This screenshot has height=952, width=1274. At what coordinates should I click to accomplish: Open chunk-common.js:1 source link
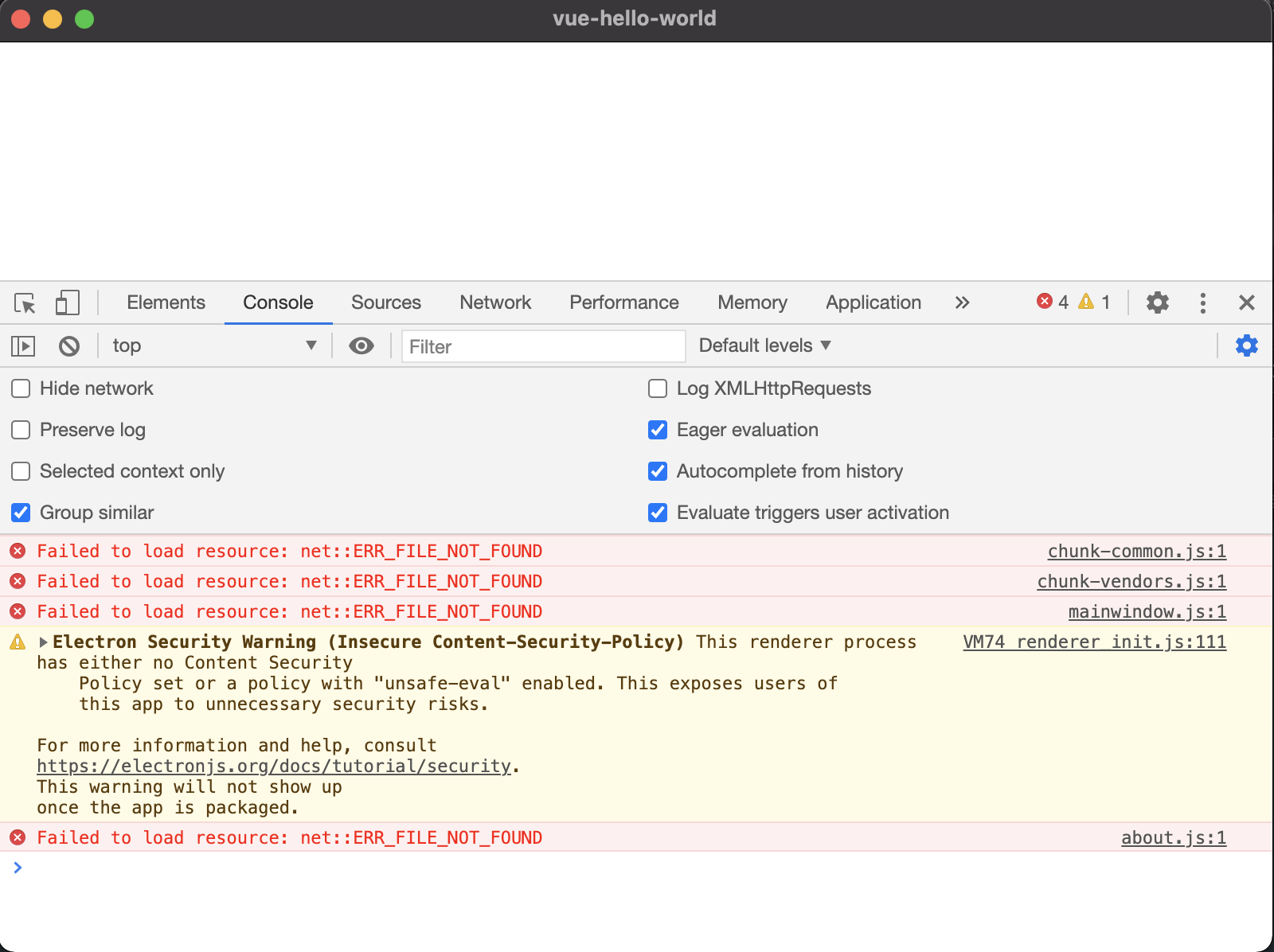pyautogui.click(x=1137, y=551)
